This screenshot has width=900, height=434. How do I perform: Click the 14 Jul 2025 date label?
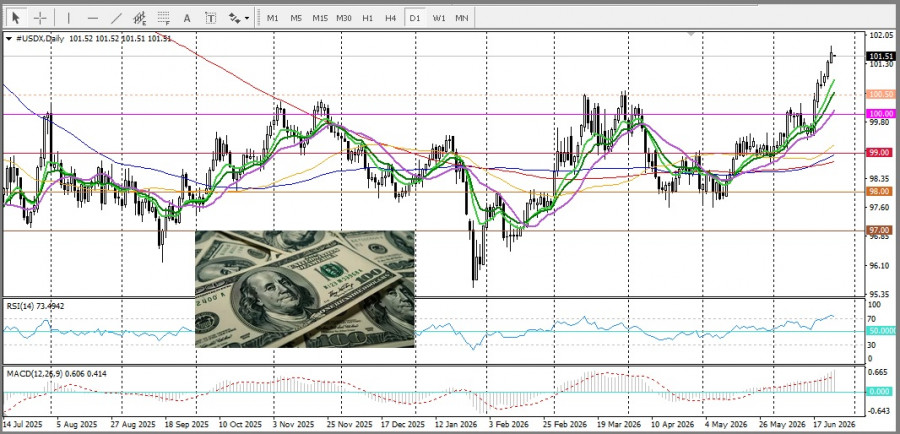(22, 424)
